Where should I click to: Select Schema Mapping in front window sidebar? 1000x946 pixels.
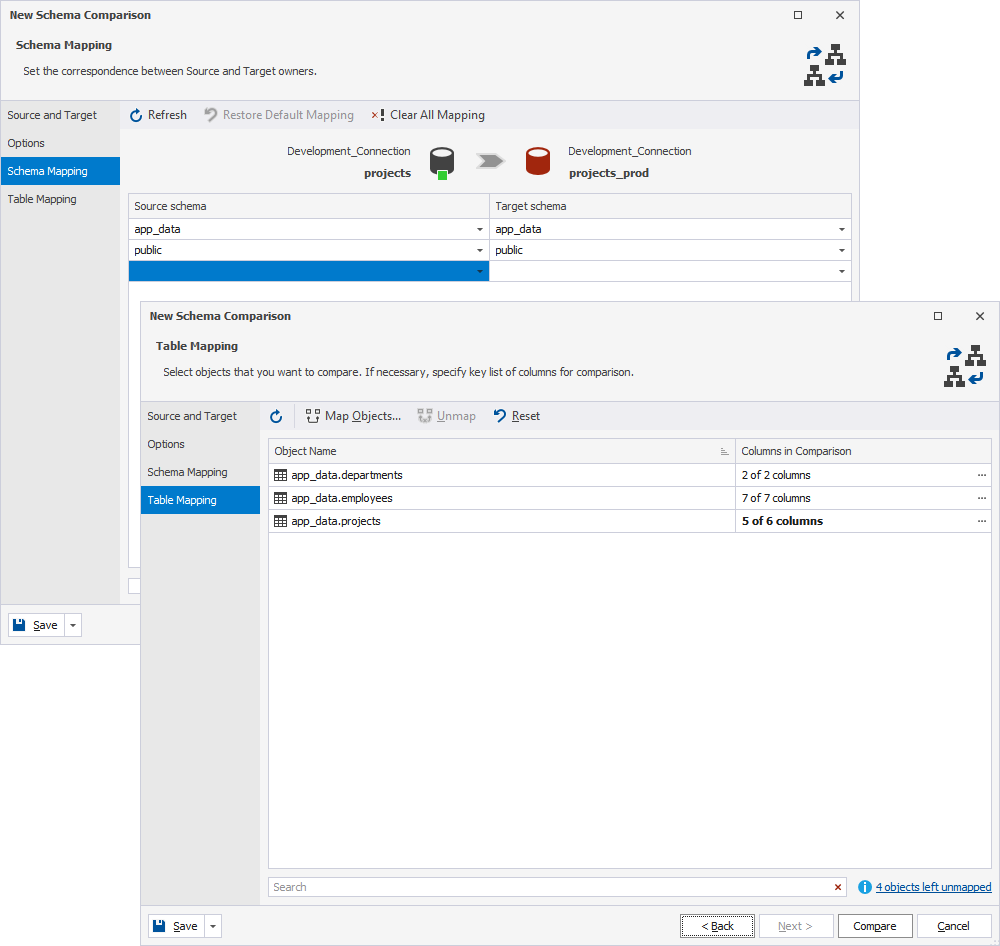coord(200,472)
